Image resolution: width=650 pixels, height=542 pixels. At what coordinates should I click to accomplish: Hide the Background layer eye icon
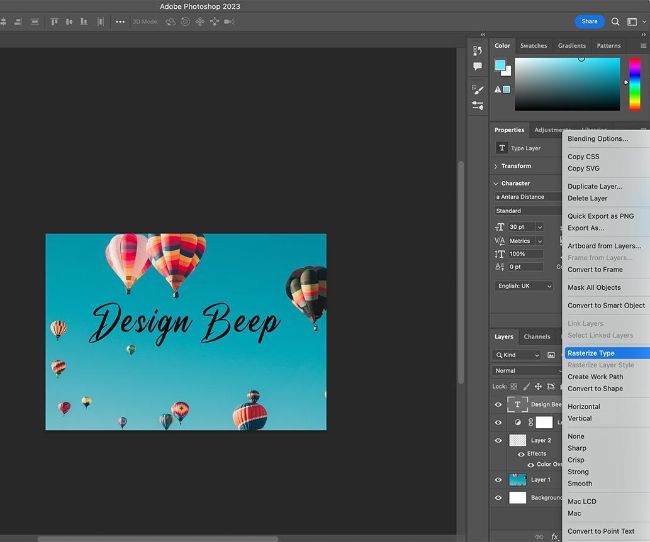498,497
